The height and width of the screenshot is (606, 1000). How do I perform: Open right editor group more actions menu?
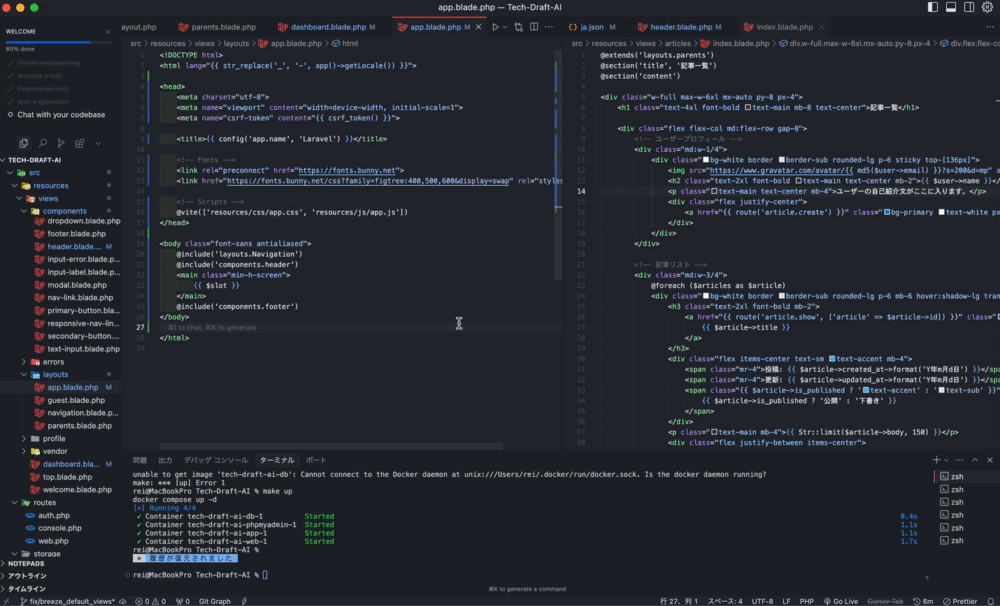point(990,27)
